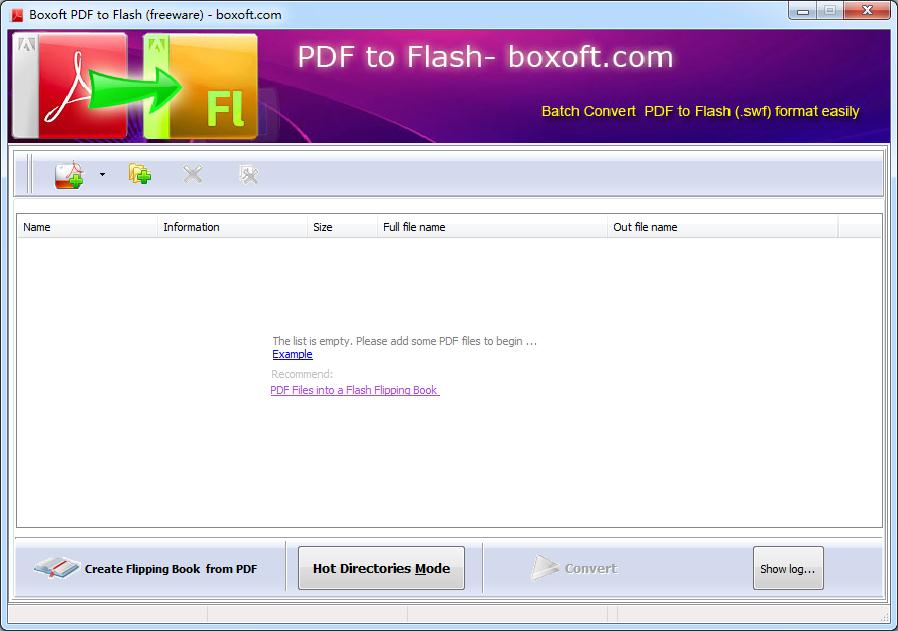The width and height of the screenshot is (898, 631).
Task: Click the Clear all files icon
Action: pos(249,174)
